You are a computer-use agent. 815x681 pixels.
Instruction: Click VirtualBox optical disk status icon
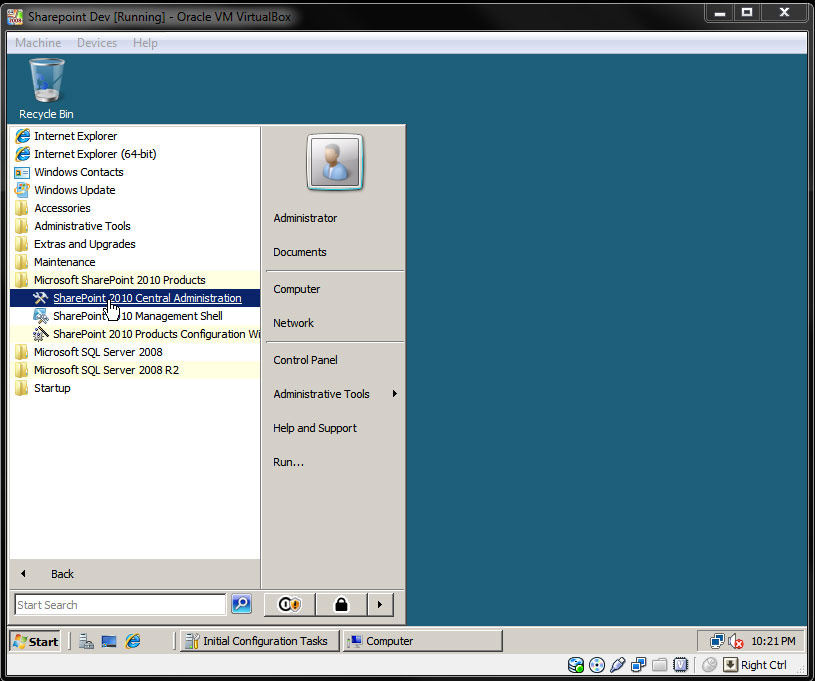click(x=597, y=665)
